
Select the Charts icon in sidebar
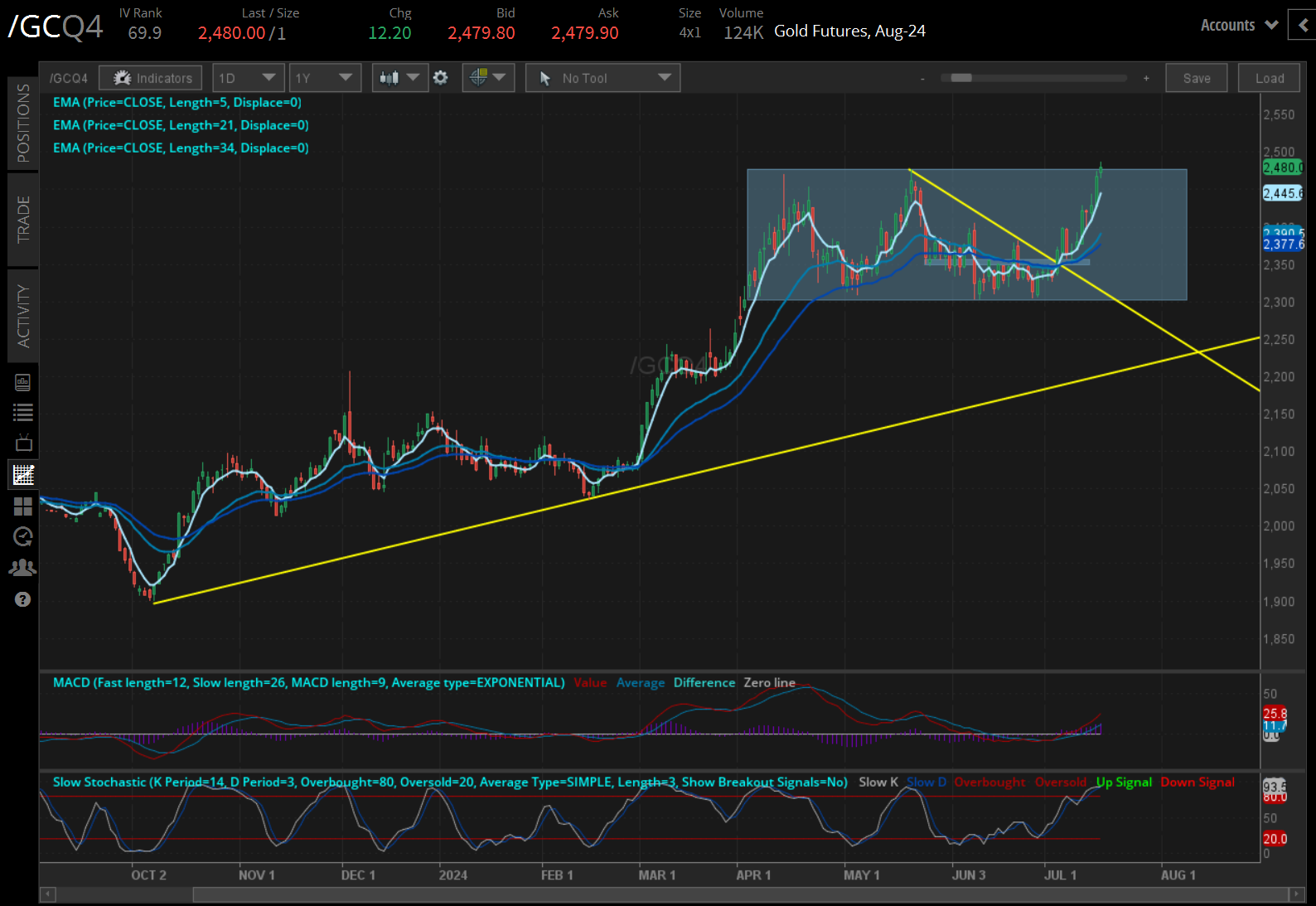pyautogui.click(x=23, y=475)
